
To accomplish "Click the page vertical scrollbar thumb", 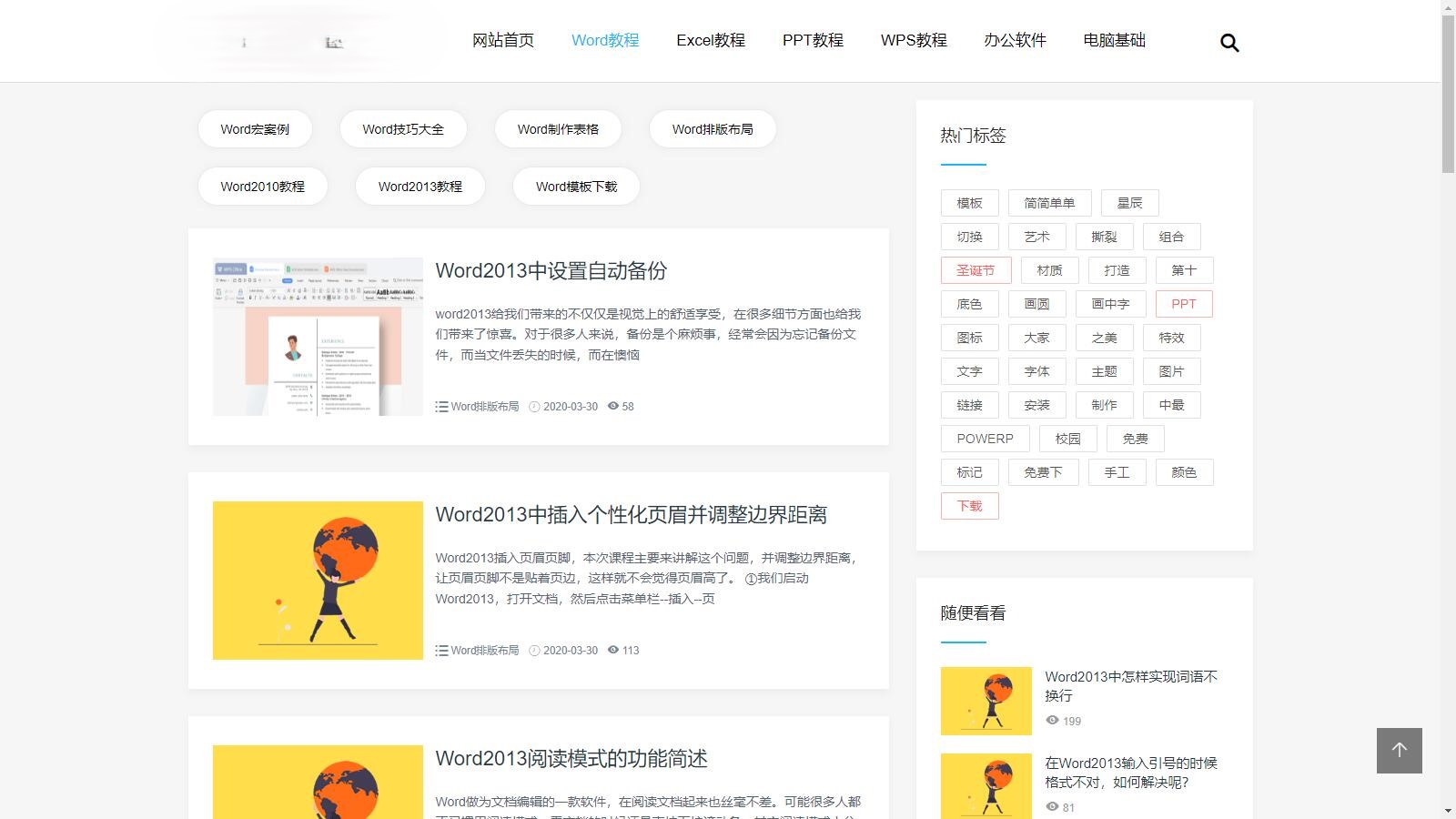I will 1448,94.
